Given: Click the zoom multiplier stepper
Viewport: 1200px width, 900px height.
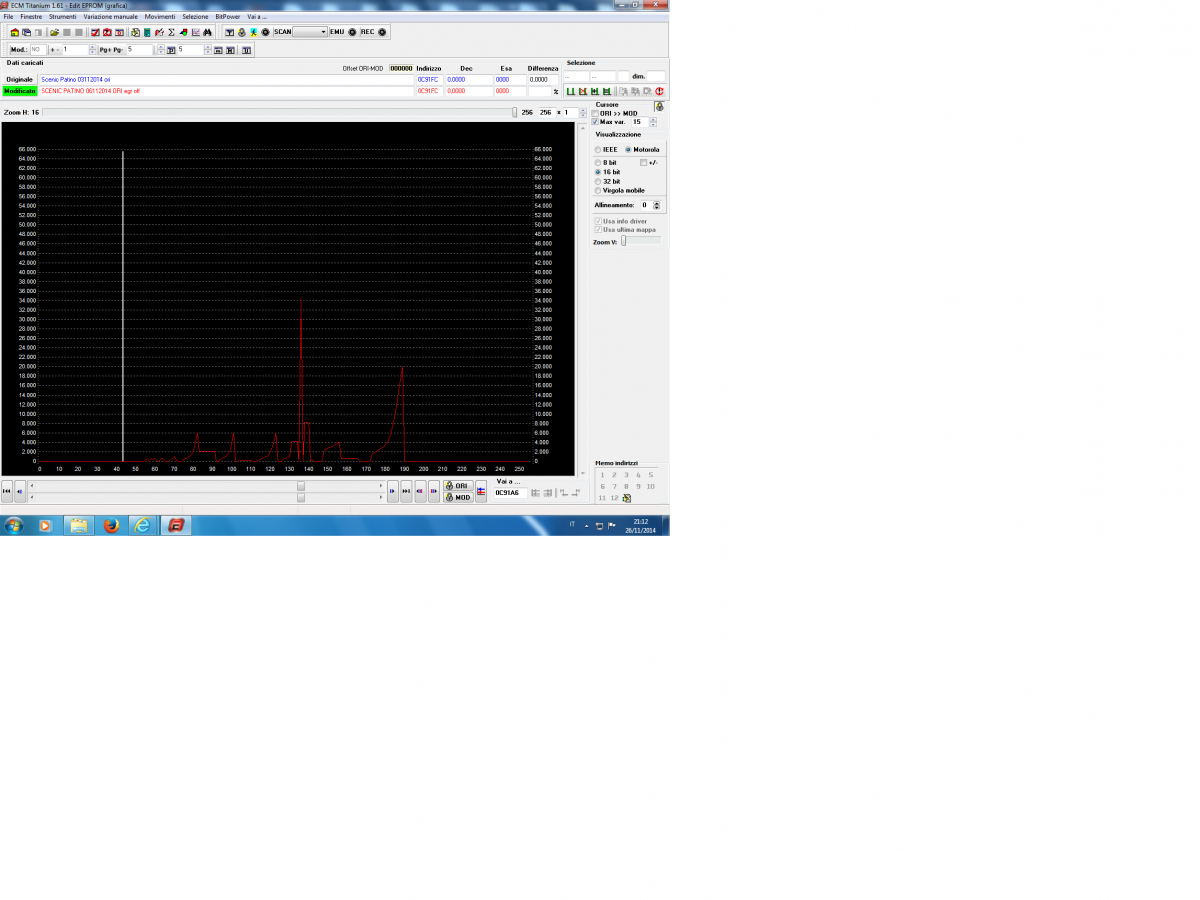Looking at the screenshot, I should pyautogui.click(x=584, y=112).
